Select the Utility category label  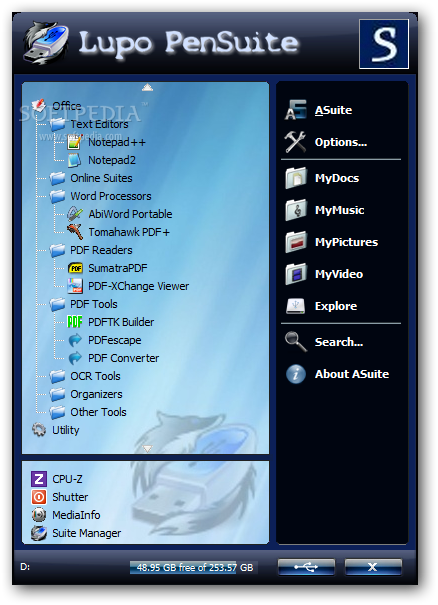(x=66, y=430)
